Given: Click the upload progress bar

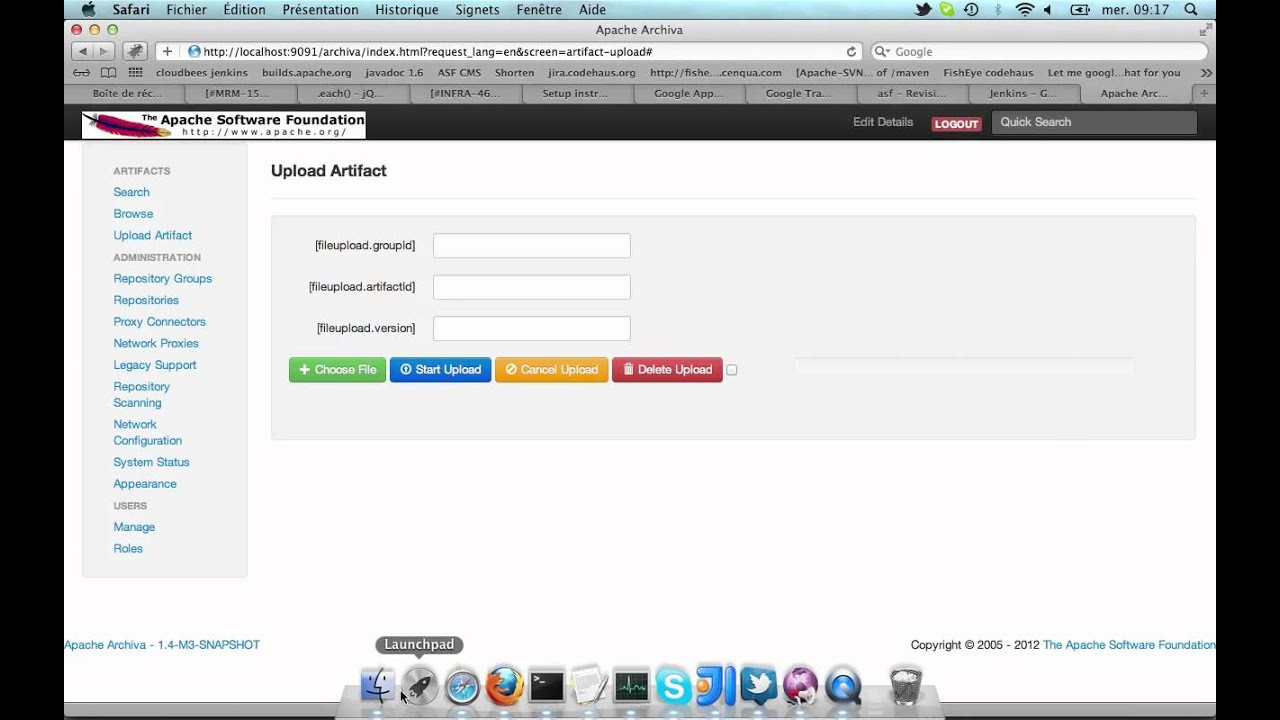Looking at the screenshot, I should click(964, 367).
